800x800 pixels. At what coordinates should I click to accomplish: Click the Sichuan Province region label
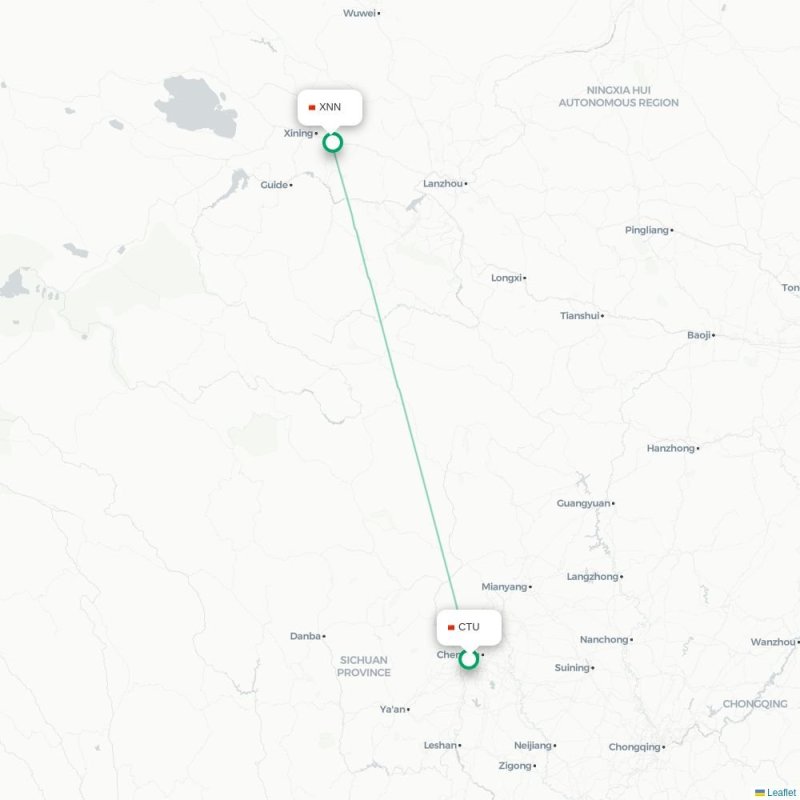[364, 666]
